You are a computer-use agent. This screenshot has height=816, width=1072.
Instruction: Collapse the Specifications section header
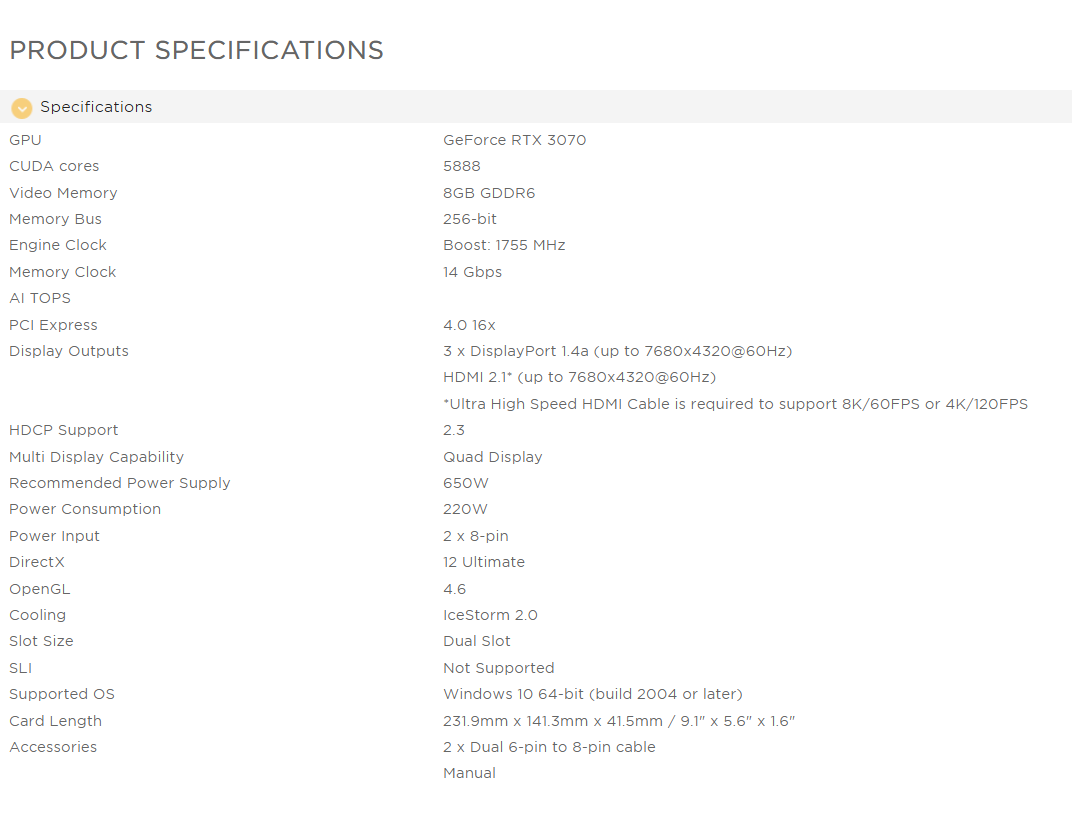coord(96,107)
